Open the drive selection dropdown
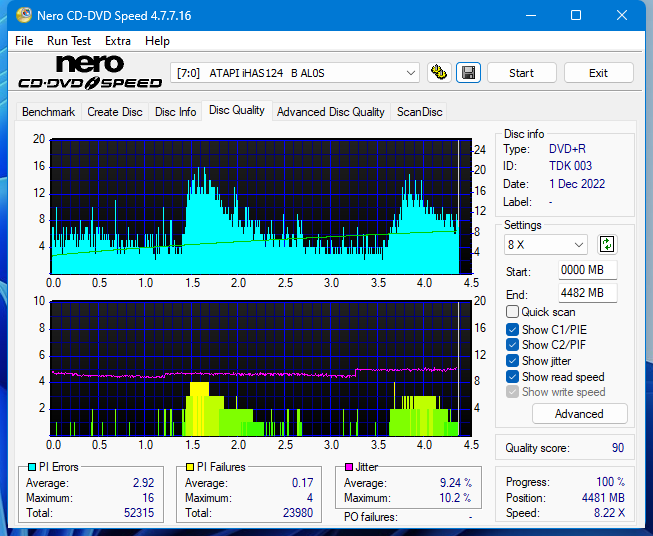 click(294, 73)
